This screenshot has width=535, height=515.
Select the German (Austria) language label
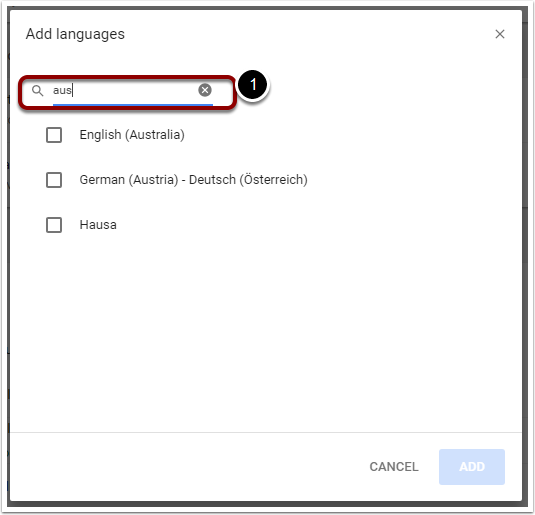pos(129,180)
